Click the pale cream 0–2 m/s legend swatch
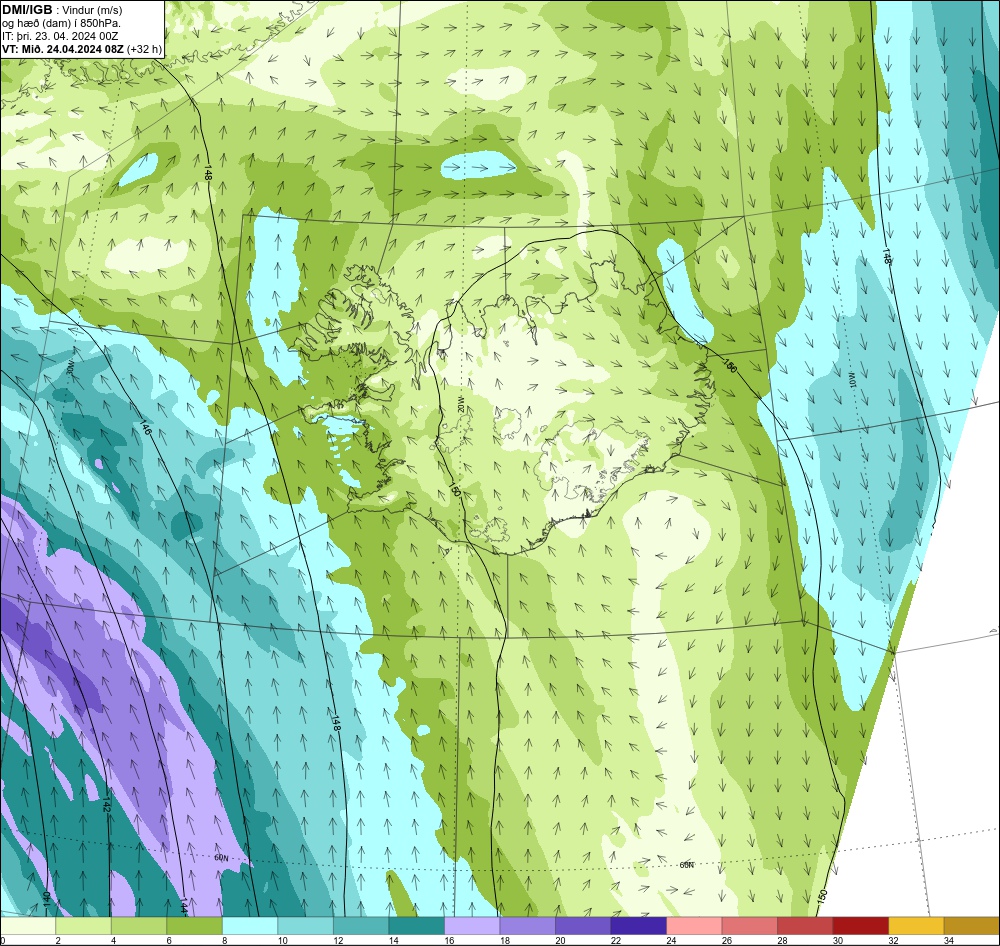This screenshot has width=1000, height=946. (x=28, y=926)
